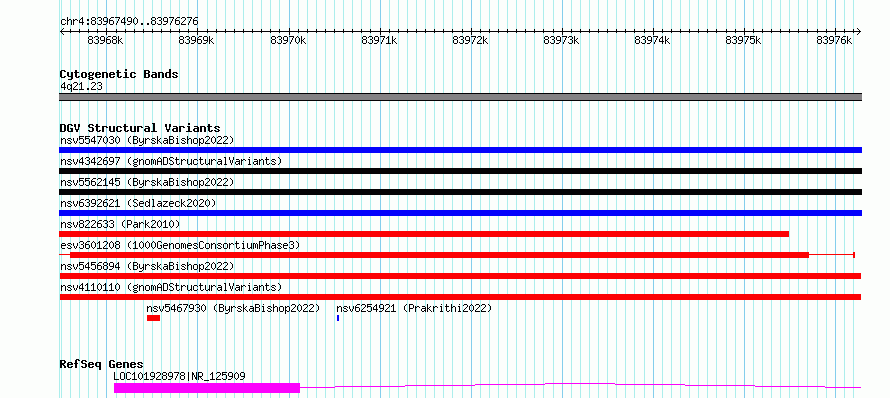Click the red nsv822633 variant bar
The height and width of the screenshot is (398, 890).
point(424,234)
